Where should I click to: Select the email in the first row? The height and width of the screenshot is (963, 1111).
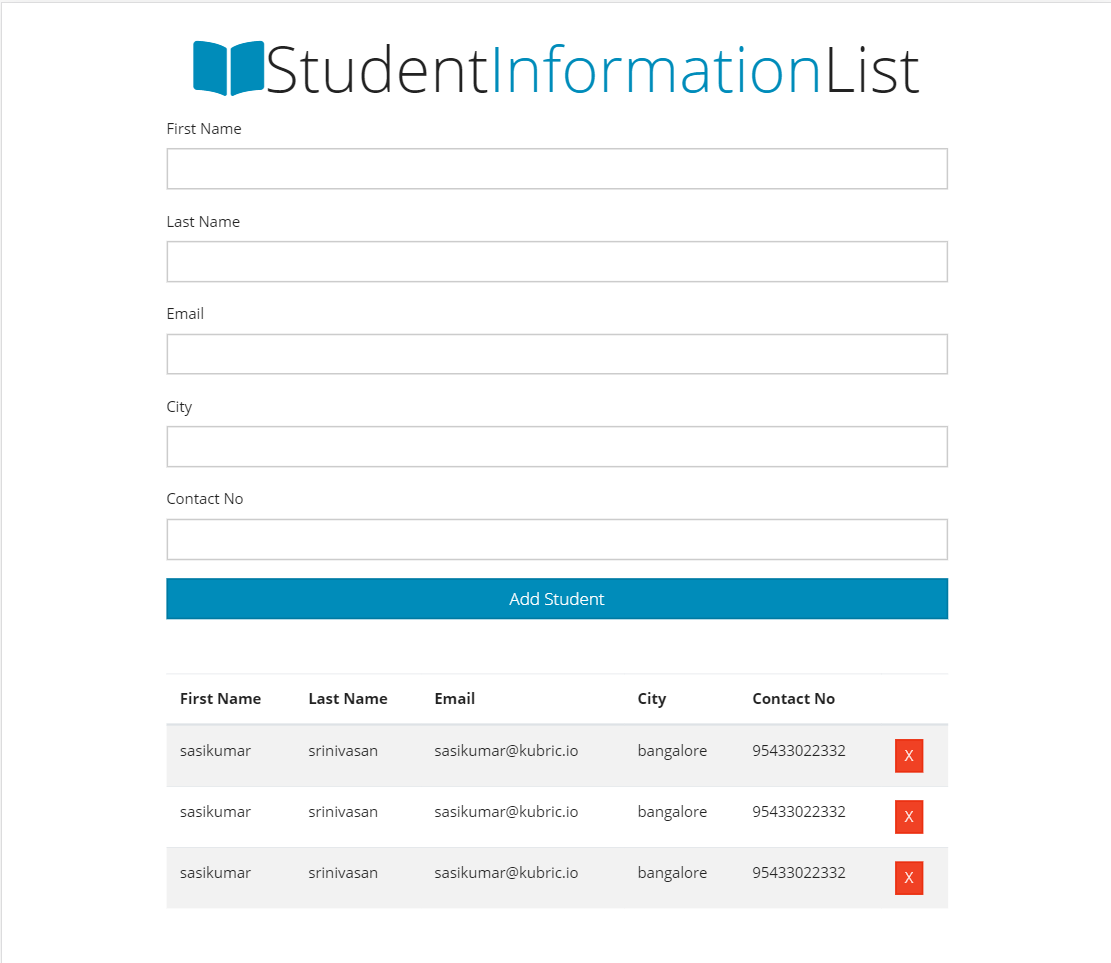pos(506,751)
